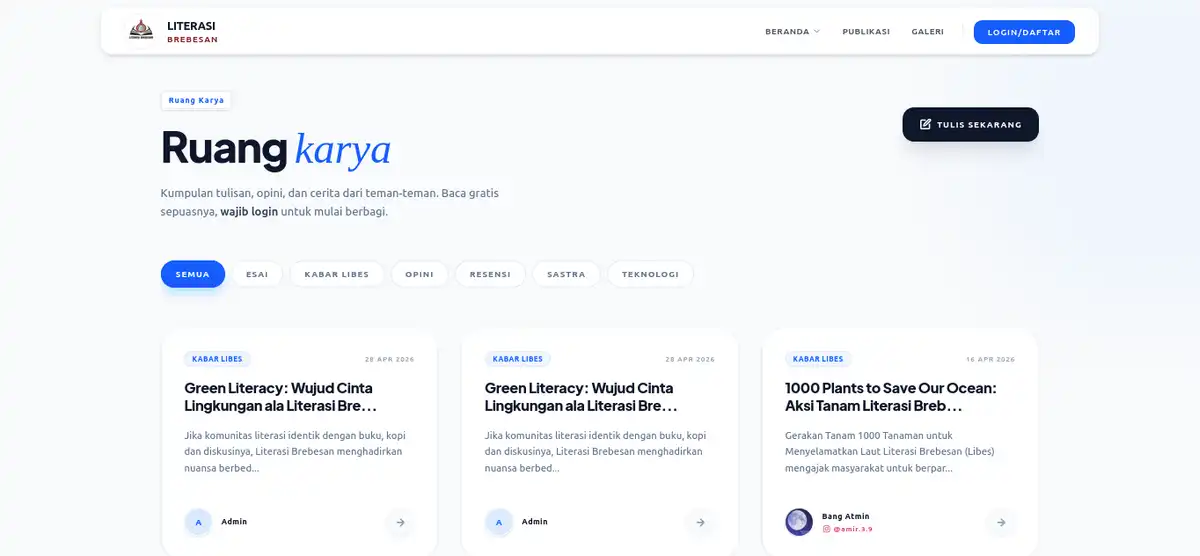This screenshot has width=1200, height=556.
Task: Filter articles by Teknologi
Action: (650, 274)
